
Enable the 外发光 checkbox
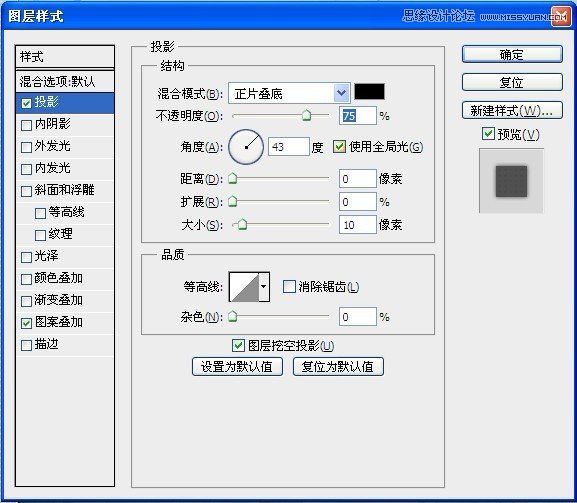tap(26, 147)
